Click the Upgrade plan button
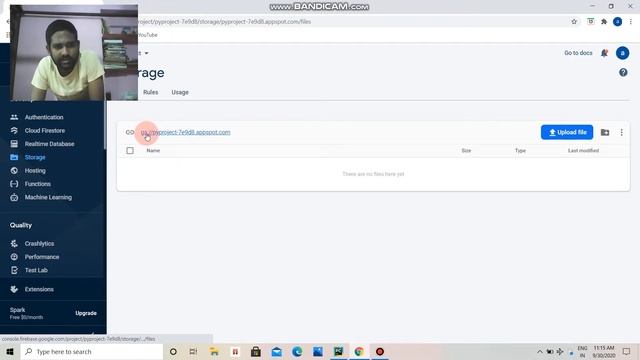640x360 pixels. pos(86,313)
